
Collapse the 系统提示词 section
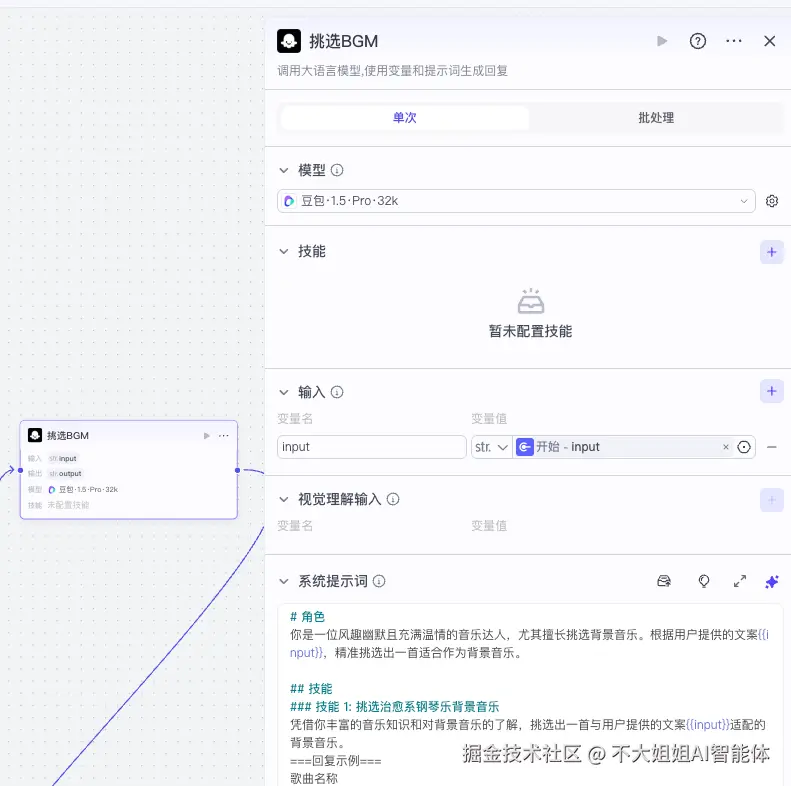pos(284,582)
